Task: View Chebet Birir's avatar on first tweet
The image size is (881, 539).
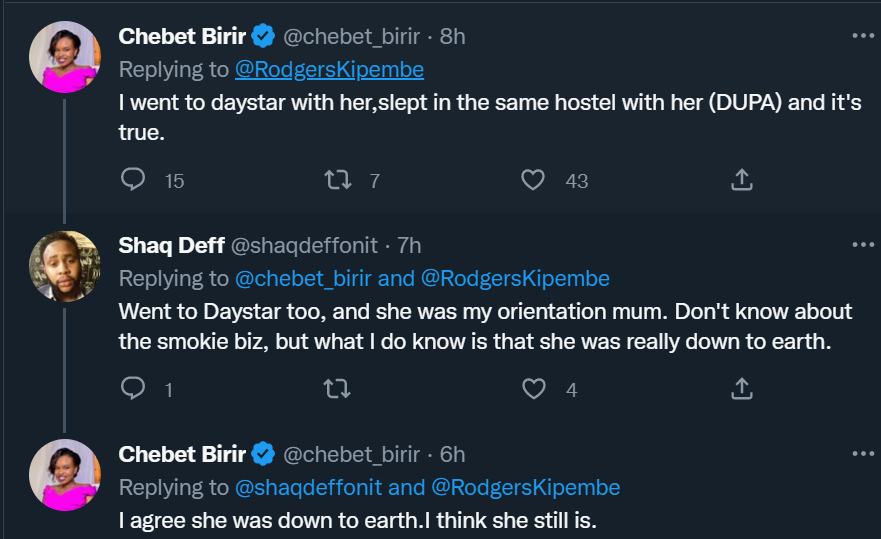Action: 65,57
